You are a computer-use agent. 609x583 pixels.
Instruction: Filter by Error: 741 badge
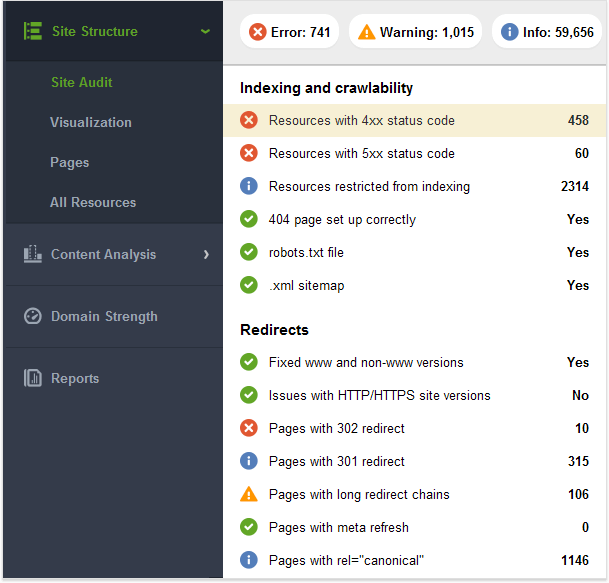pyautogui.click(x=289, y=32)
